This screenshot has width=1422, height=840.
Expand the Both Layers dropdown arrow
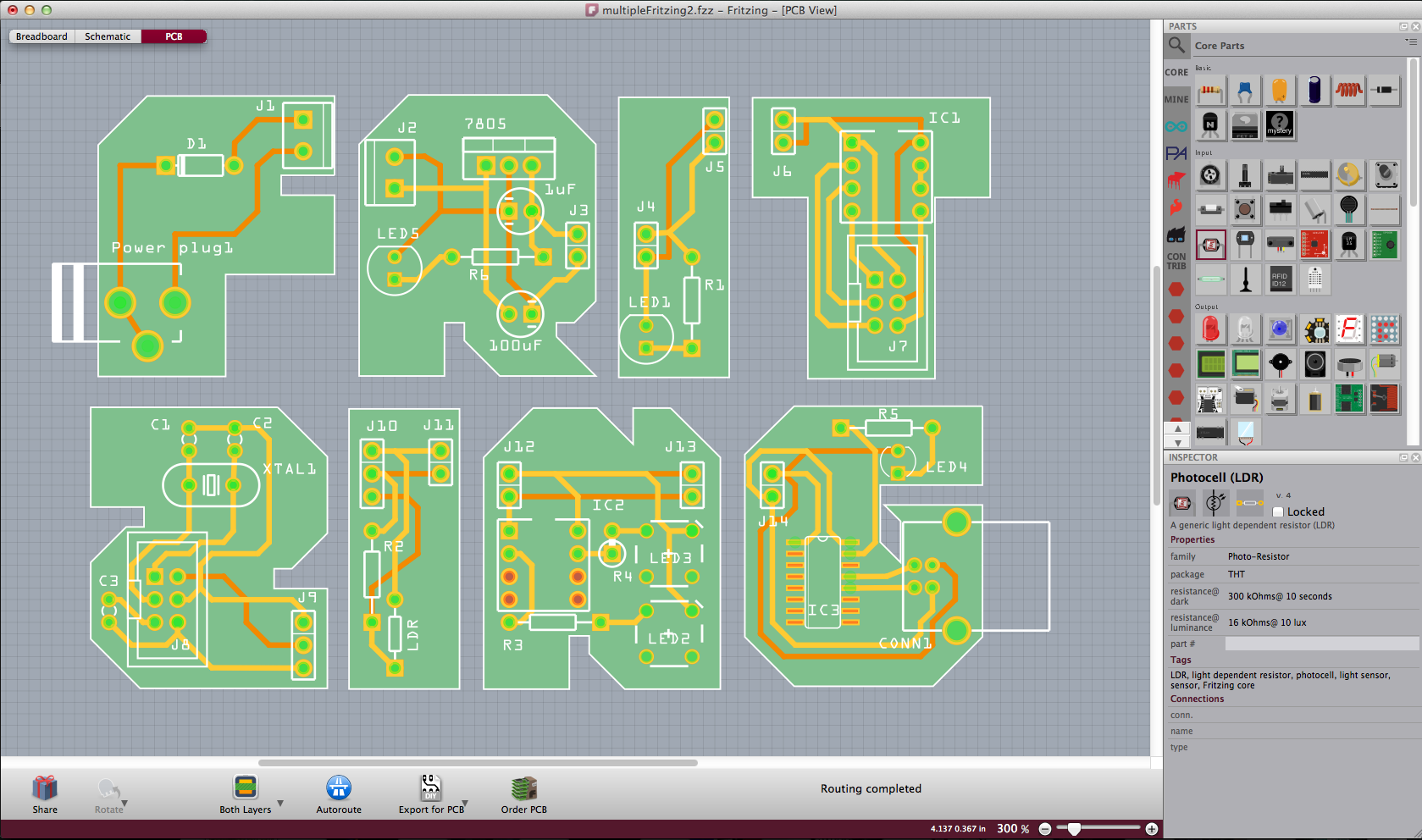(280, 804)
